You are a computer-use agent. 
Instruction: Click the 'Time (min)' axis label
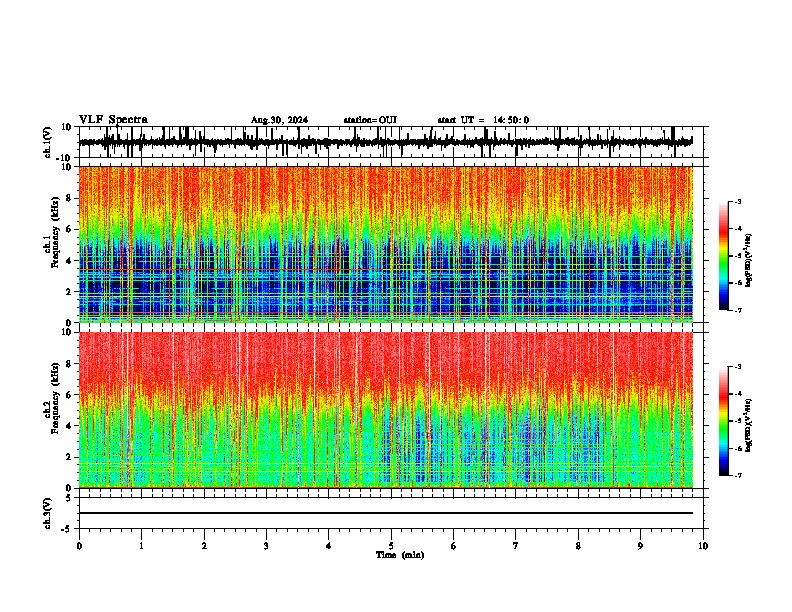(400, 555)
